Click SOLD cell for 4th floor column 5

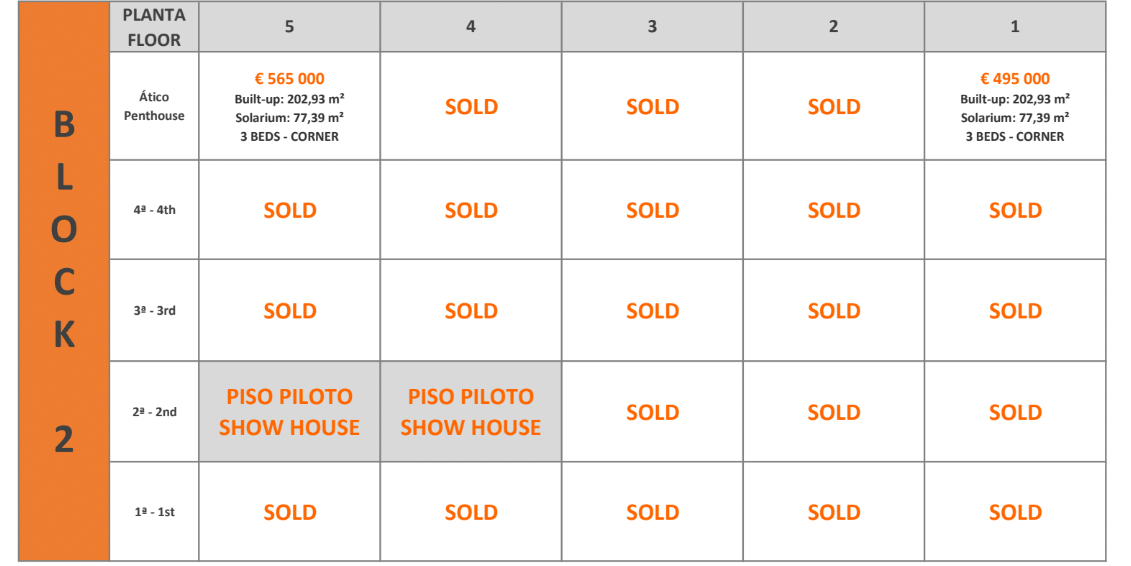[x=289, y=210]
